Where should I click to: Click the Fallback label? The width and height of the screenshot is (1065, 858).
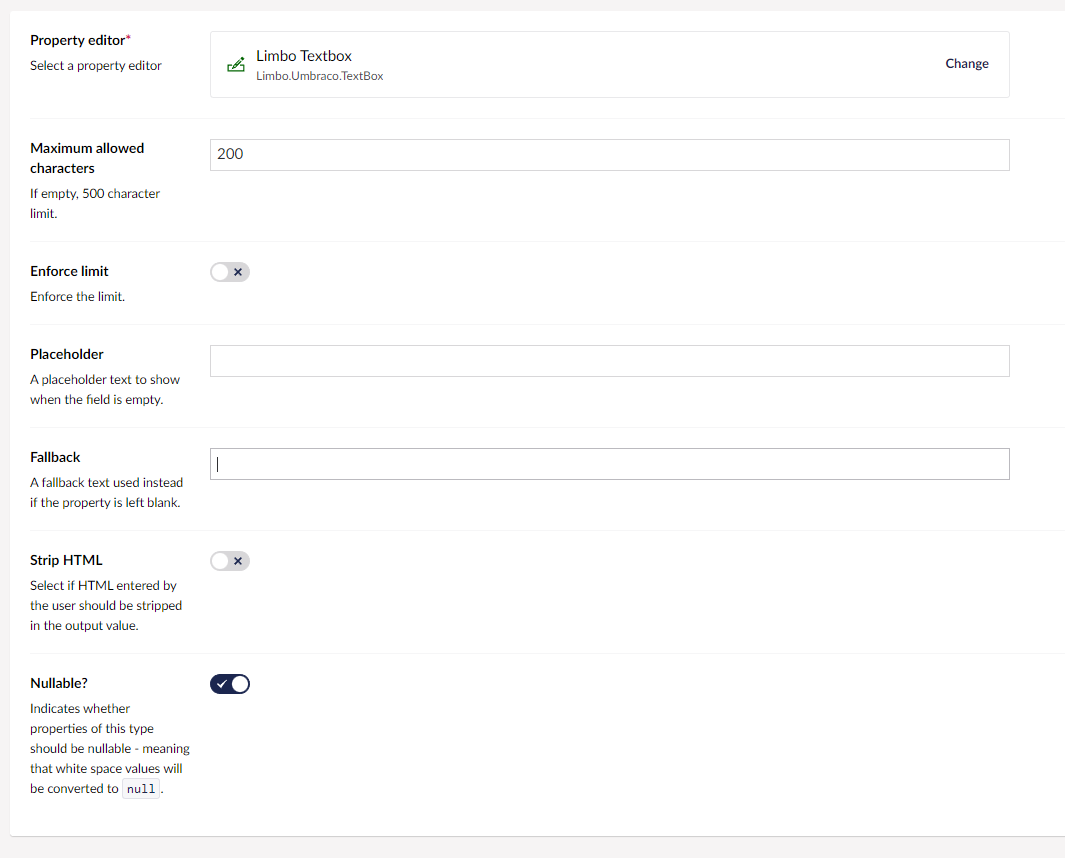[55, 457]
